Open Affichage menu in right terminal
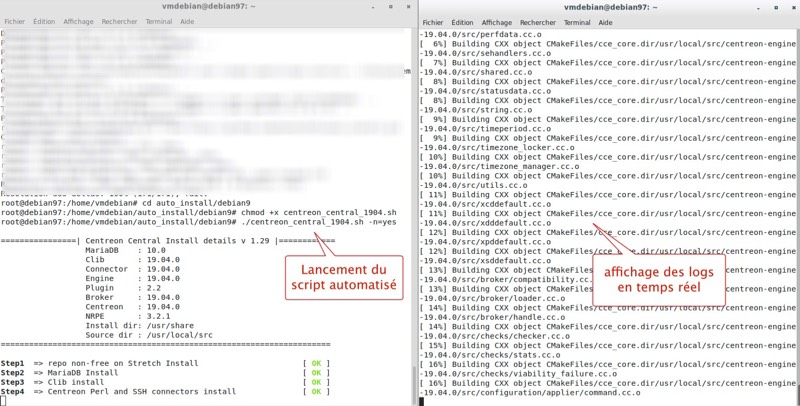 tap(496, 21)
